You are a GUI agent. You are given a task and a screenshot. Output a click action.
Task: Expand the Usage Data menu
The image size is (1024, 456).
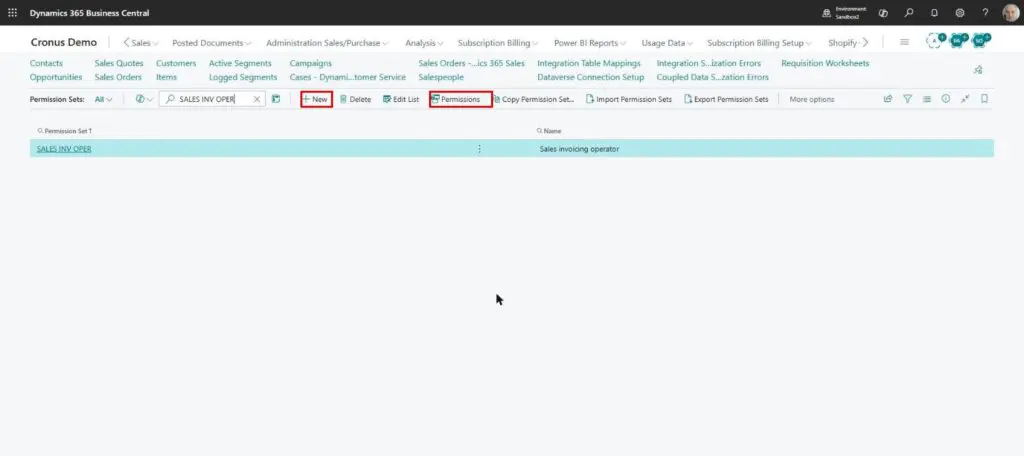coord(667,42)
